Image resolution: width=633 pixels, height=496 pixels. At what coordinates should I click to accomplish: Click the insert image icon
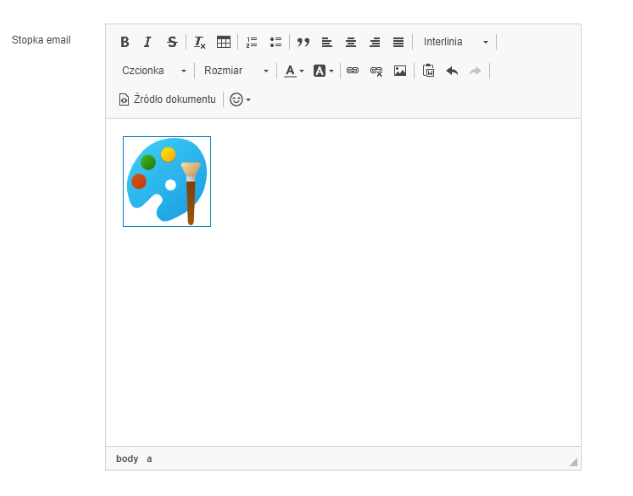pos(400,71)
